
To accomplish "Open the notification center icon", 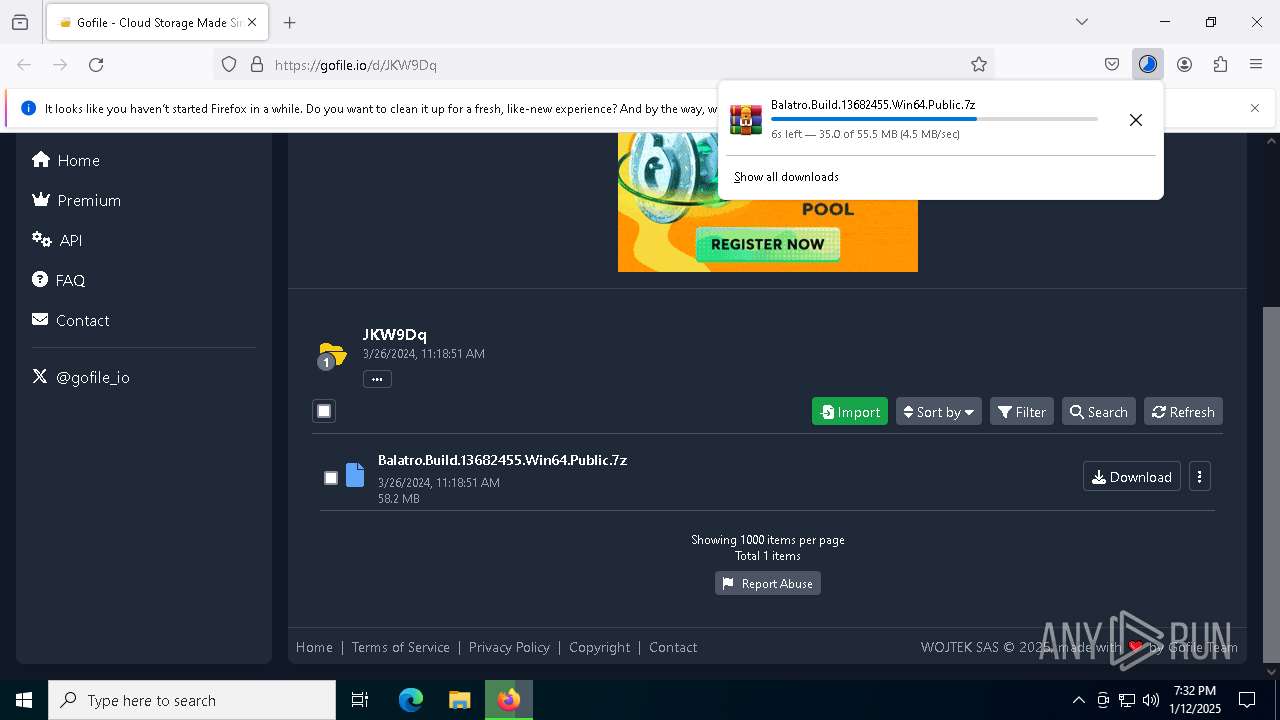I will coord(1247,700).
